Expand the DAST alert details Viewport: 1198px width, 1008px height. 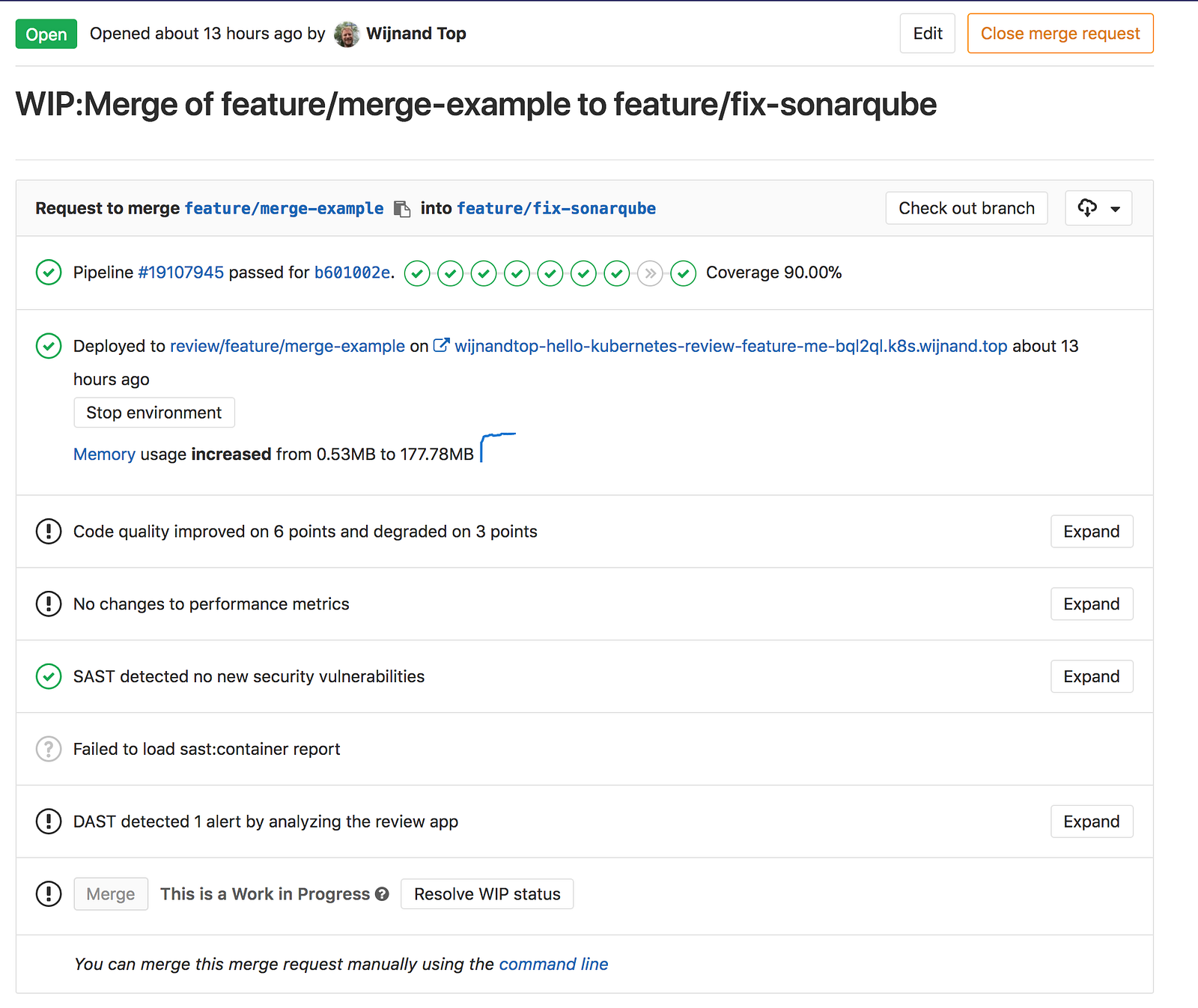click(1091, 822)
